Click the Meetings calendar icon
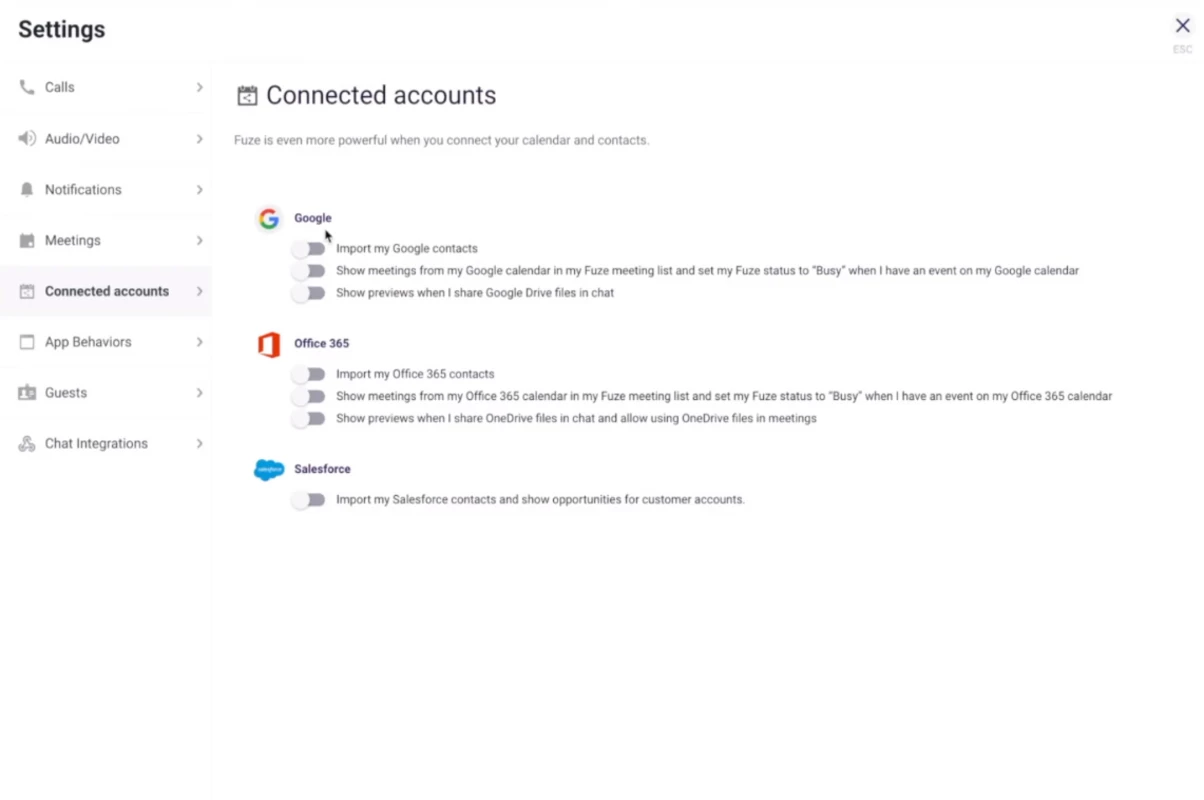This screenshot has height=800, width=1204. pyautogui.click(x=27, y=240)
